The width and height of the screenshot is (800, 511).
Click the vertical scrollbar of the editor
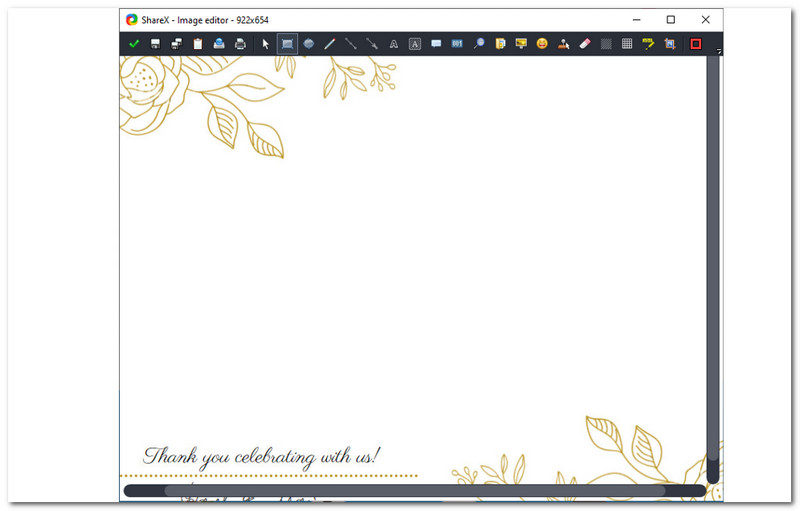[x=713, y=269]
